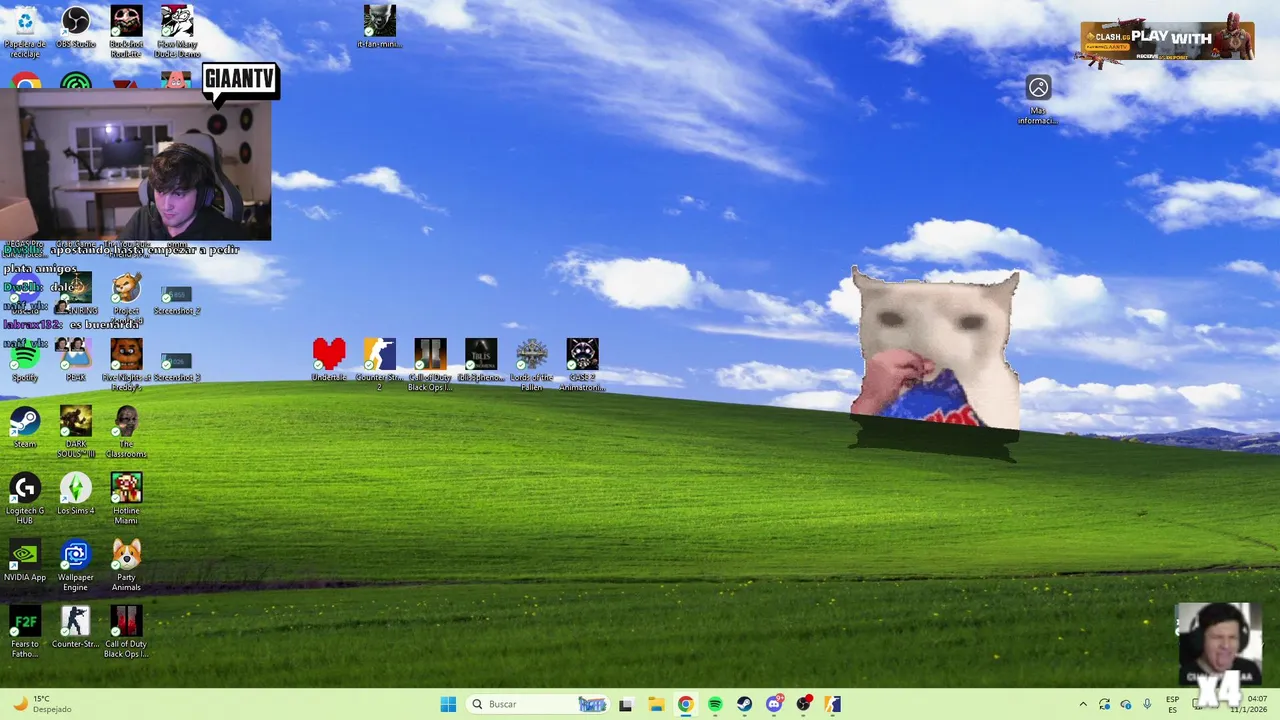Open the Undertale red heart icon
The height and width of the screenshot is (720, 1280).
329,360
